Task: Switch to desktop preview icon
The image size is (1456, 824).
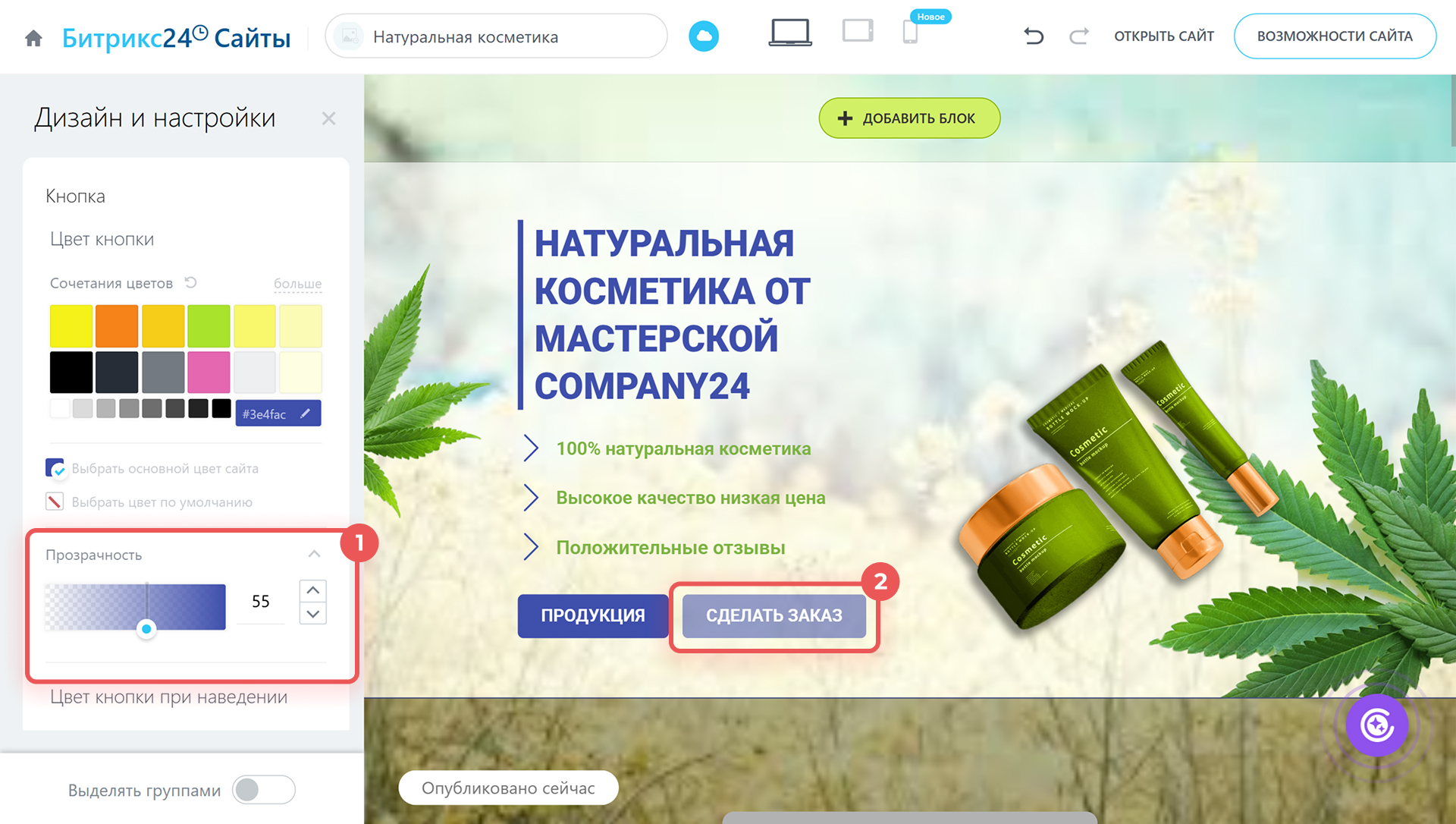Action: (789, 33)
